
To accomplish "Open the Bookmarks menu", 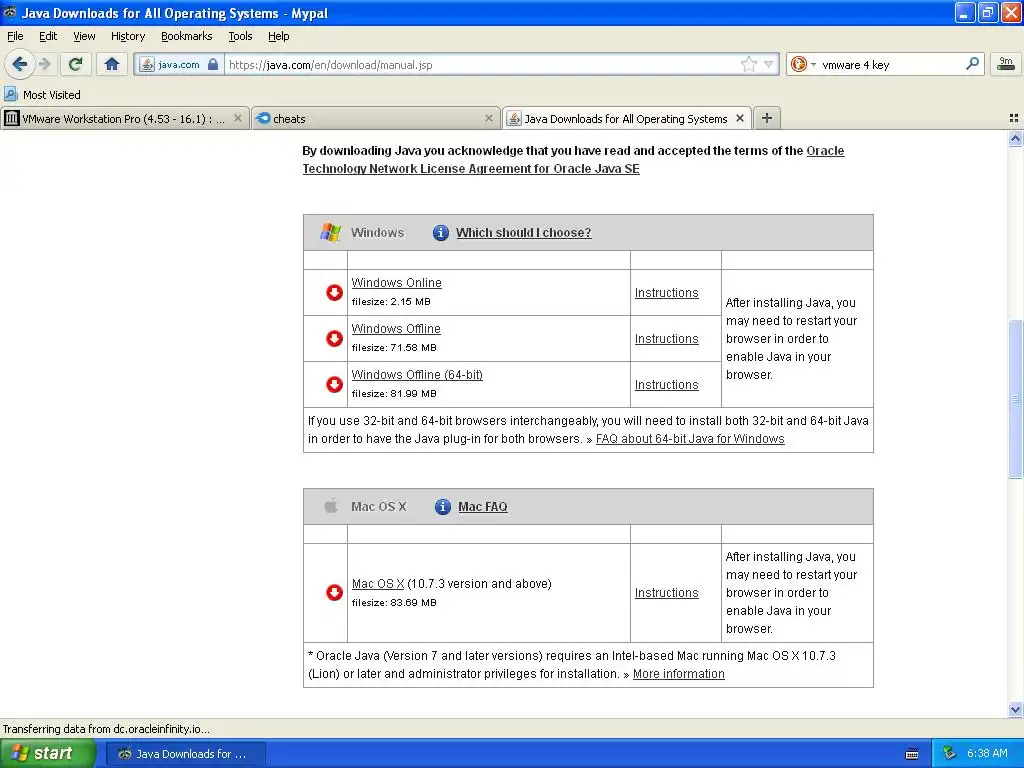I will 187,36.
